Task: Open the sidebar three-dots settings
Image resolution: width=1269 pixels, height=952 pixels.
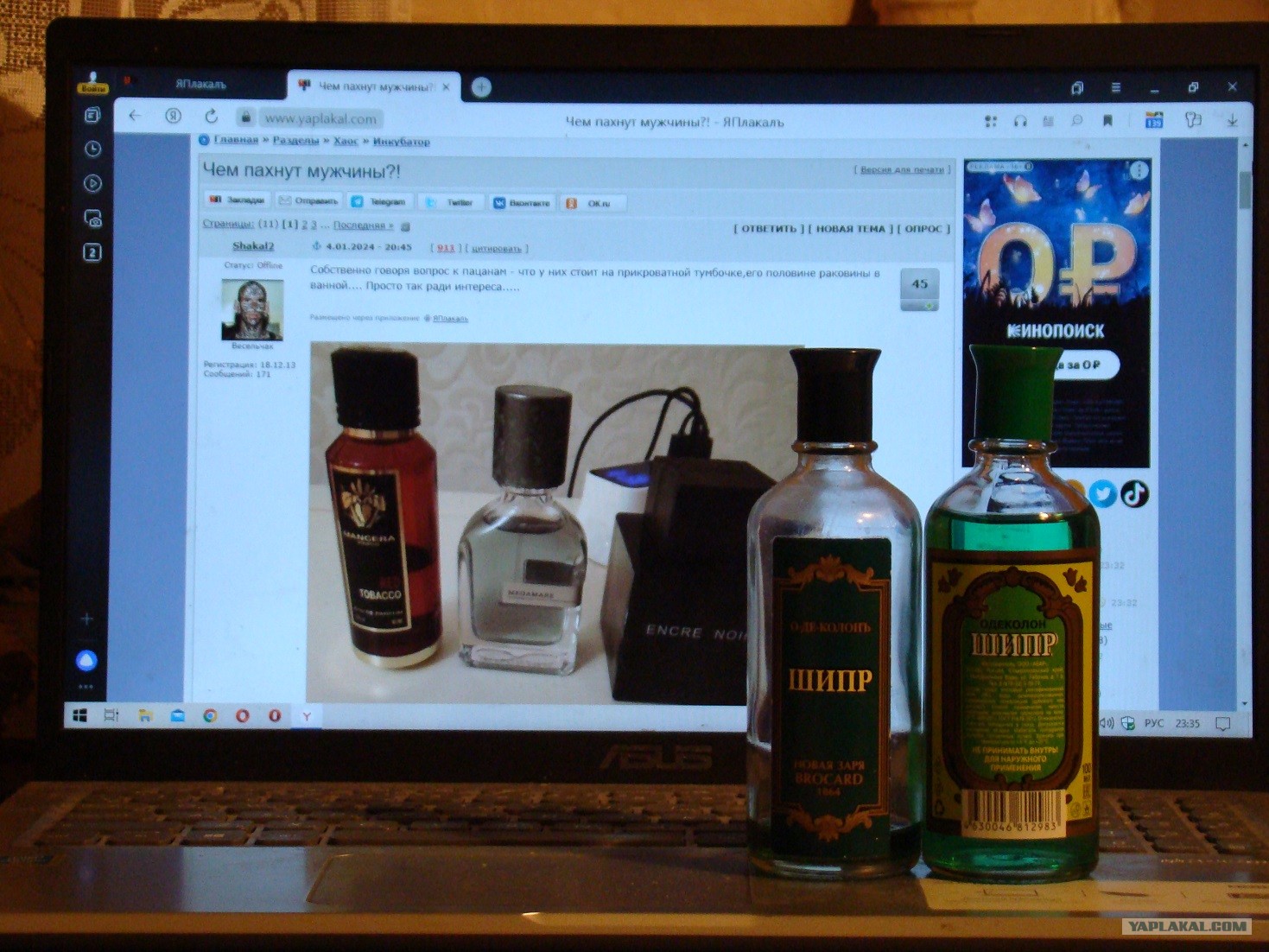Action: point(86,687)
